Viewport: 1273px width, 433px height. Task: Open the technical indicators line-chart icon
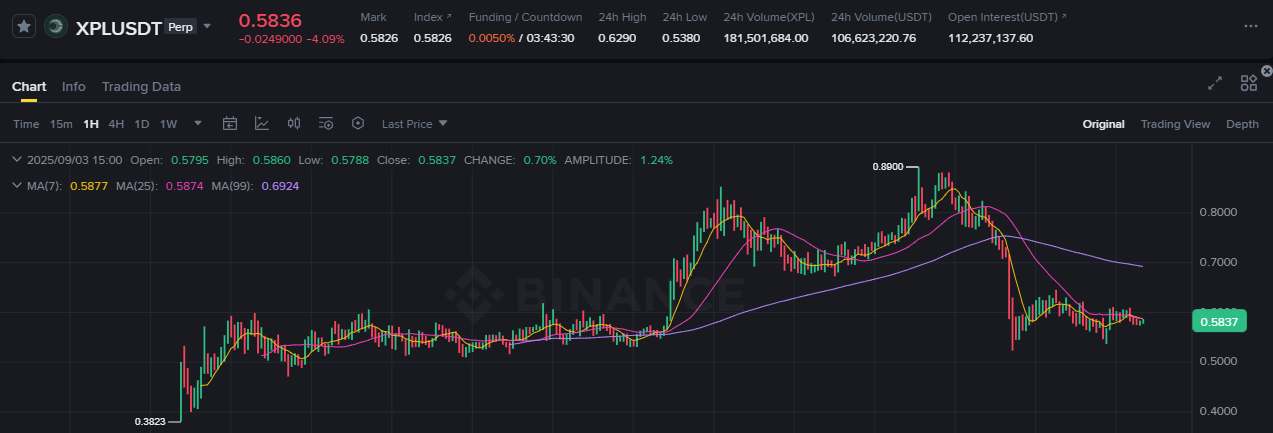(x=262, y=124)
